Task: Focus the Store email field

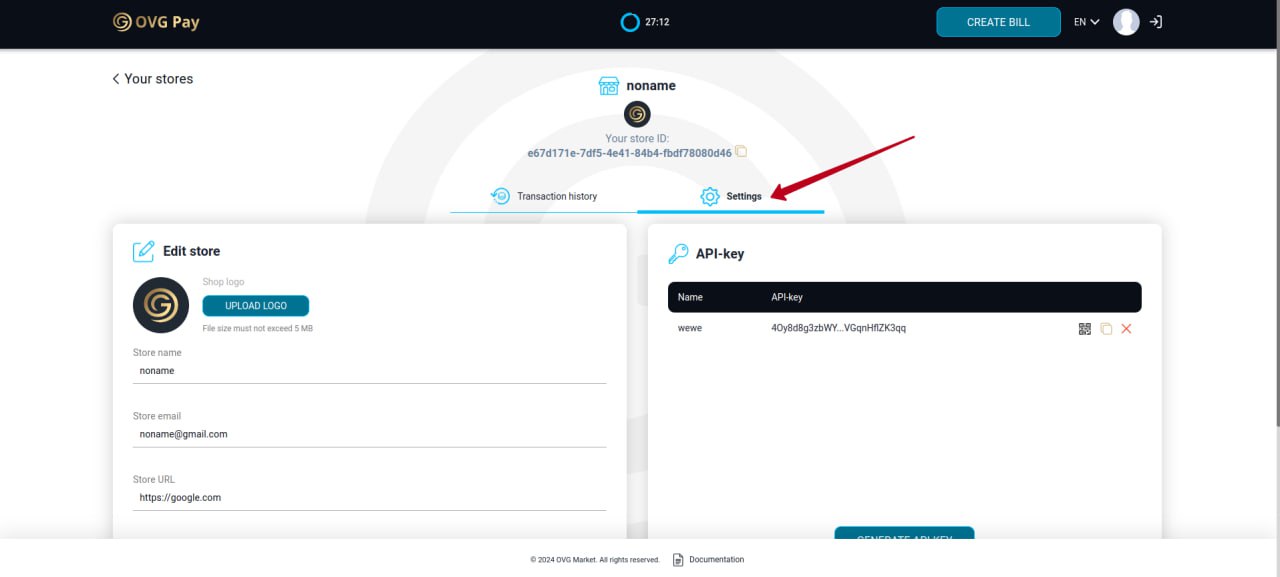Action: click(x=370, y=435)
